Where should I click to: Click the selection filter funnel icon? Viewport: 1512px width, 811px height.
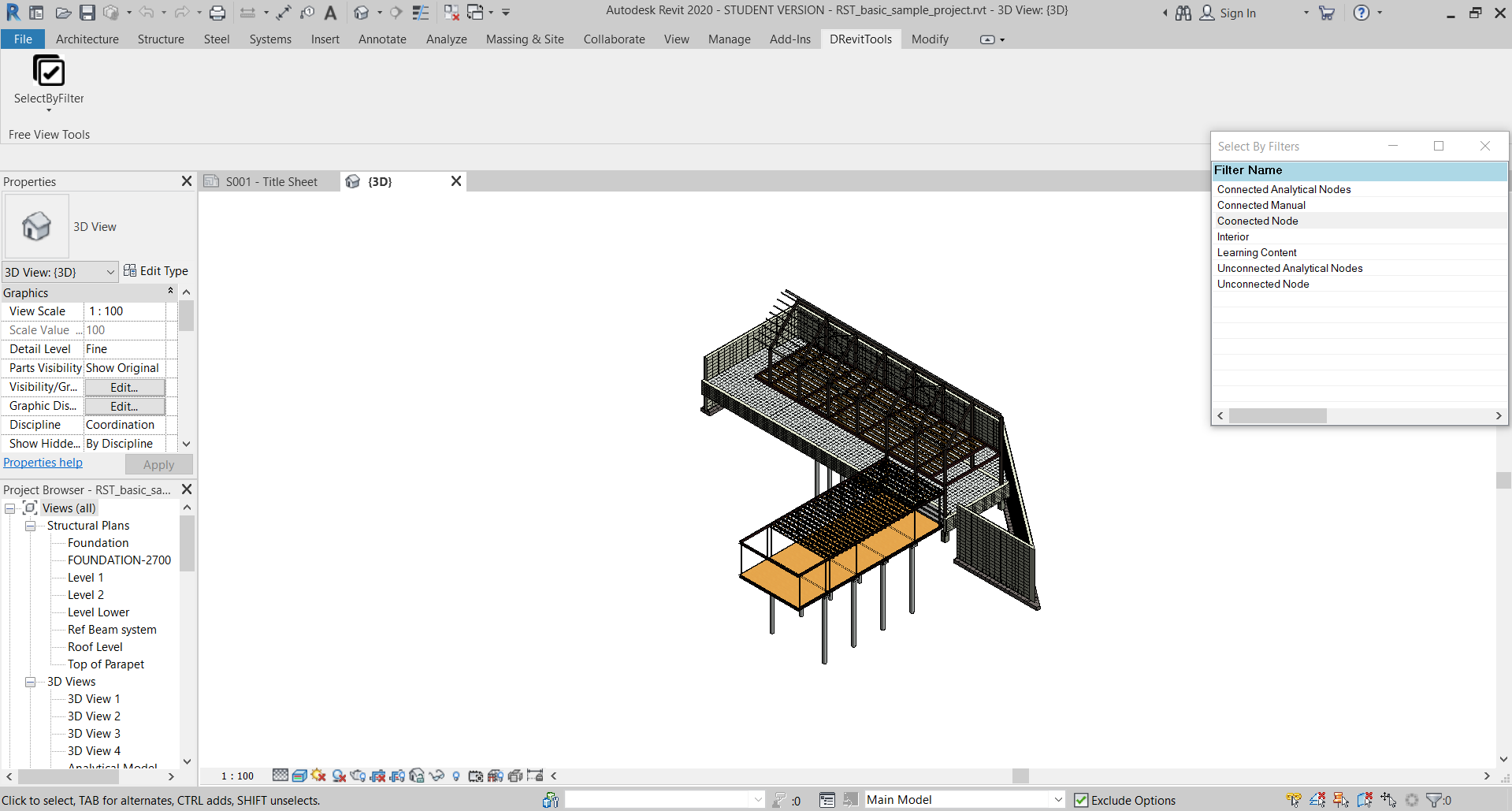click(x=1434, y=800)
